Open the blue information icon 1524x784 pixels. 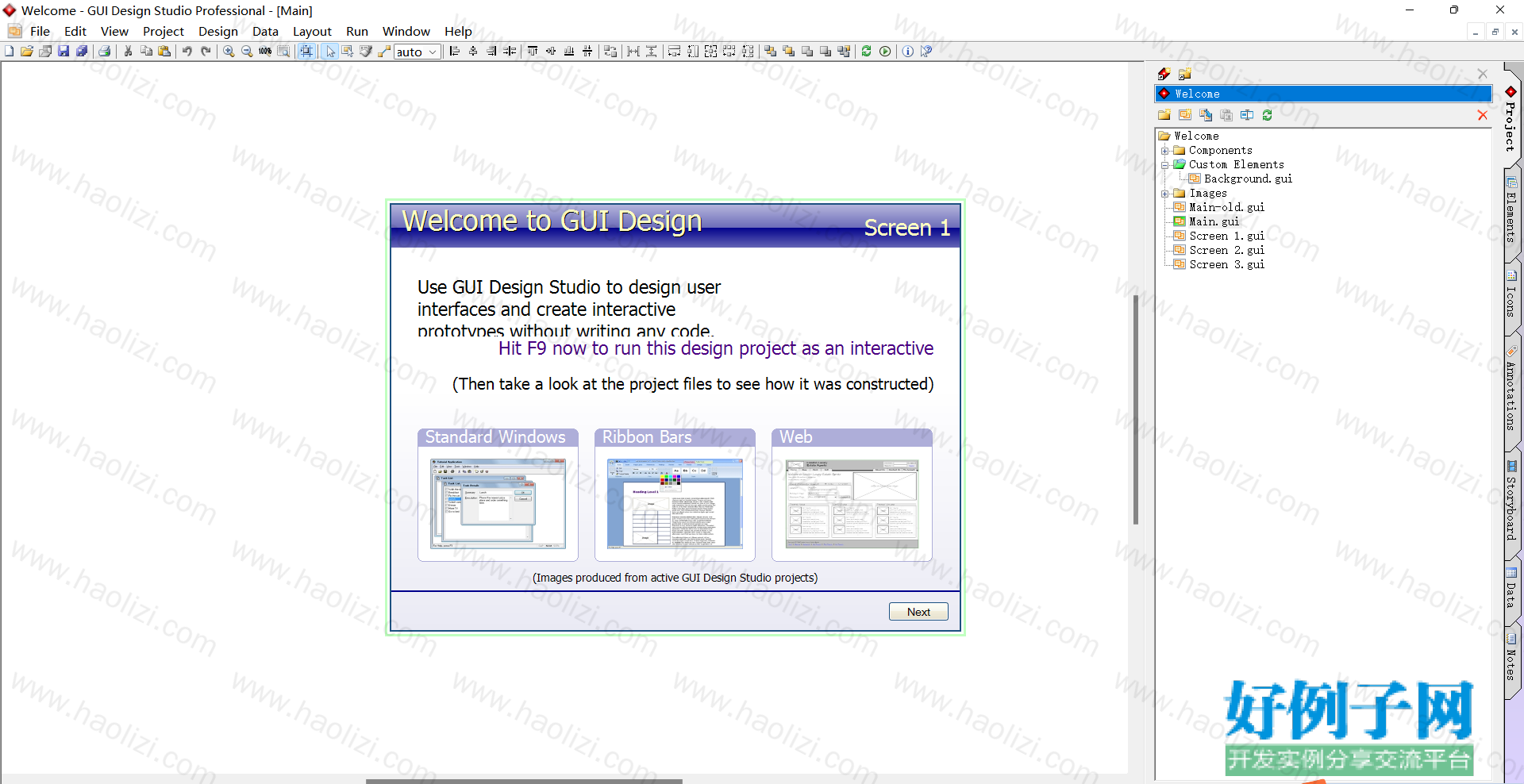pyautogui.click(x=908, y=52)
